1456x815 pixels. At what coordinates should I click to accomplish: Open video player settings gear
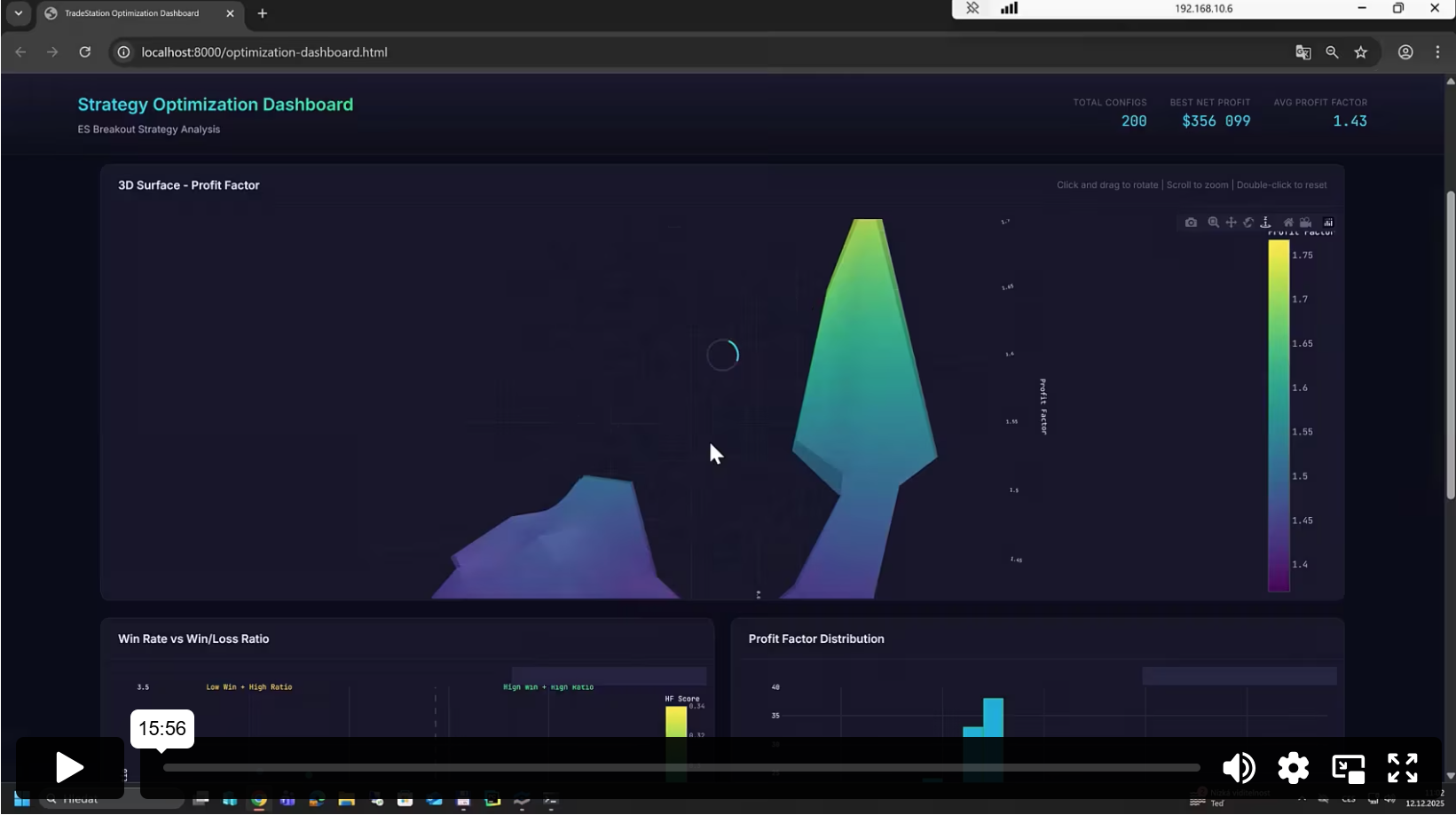click(x=1294, y=768)
